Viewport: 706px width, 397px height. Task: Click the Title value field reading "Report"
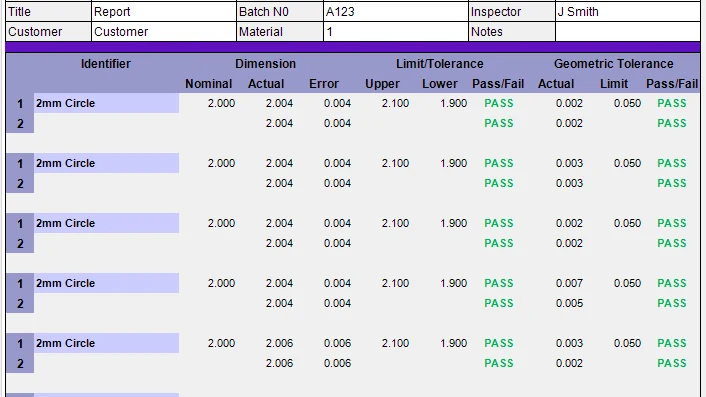click(x=164, y=12)
